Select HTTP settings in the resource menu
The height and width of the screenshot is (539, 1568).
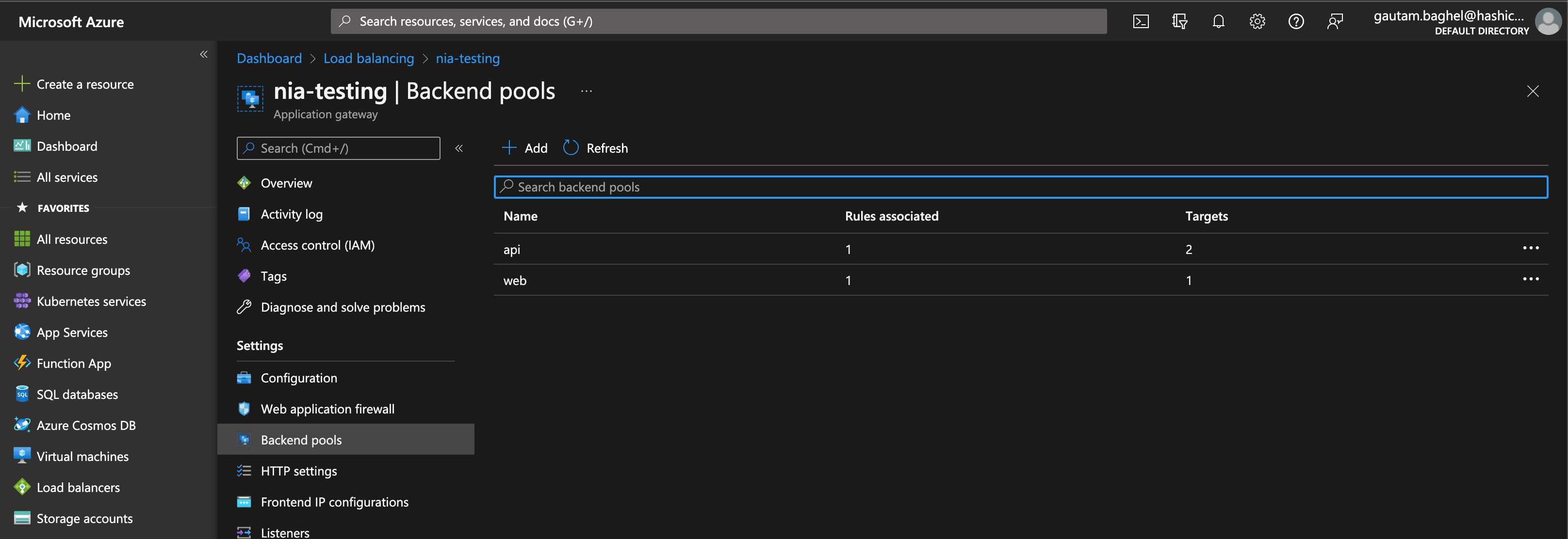pos(298,471)
